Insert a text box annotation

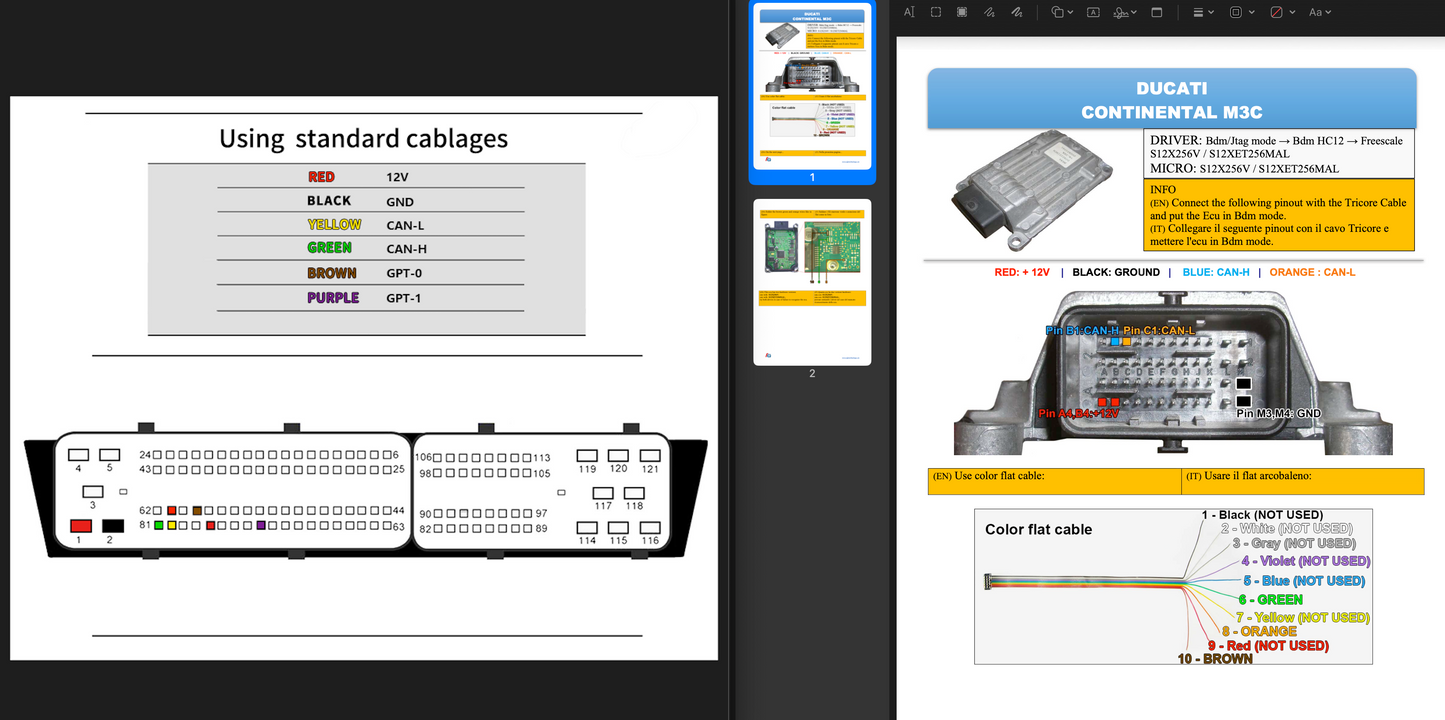1093,12
